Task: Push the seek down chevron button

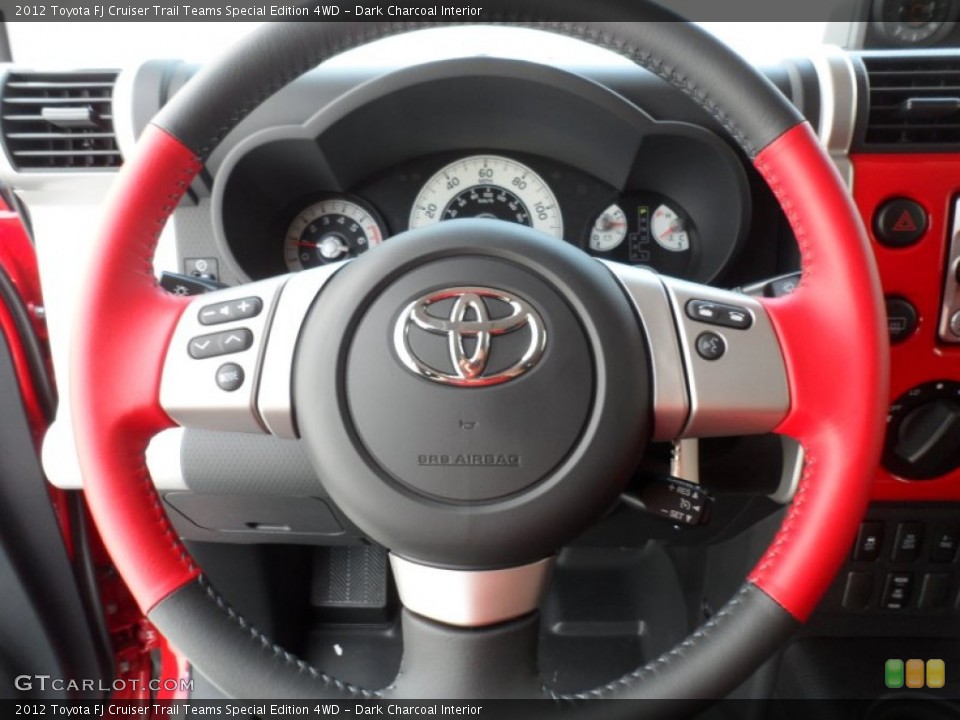Action: point(203,347)
